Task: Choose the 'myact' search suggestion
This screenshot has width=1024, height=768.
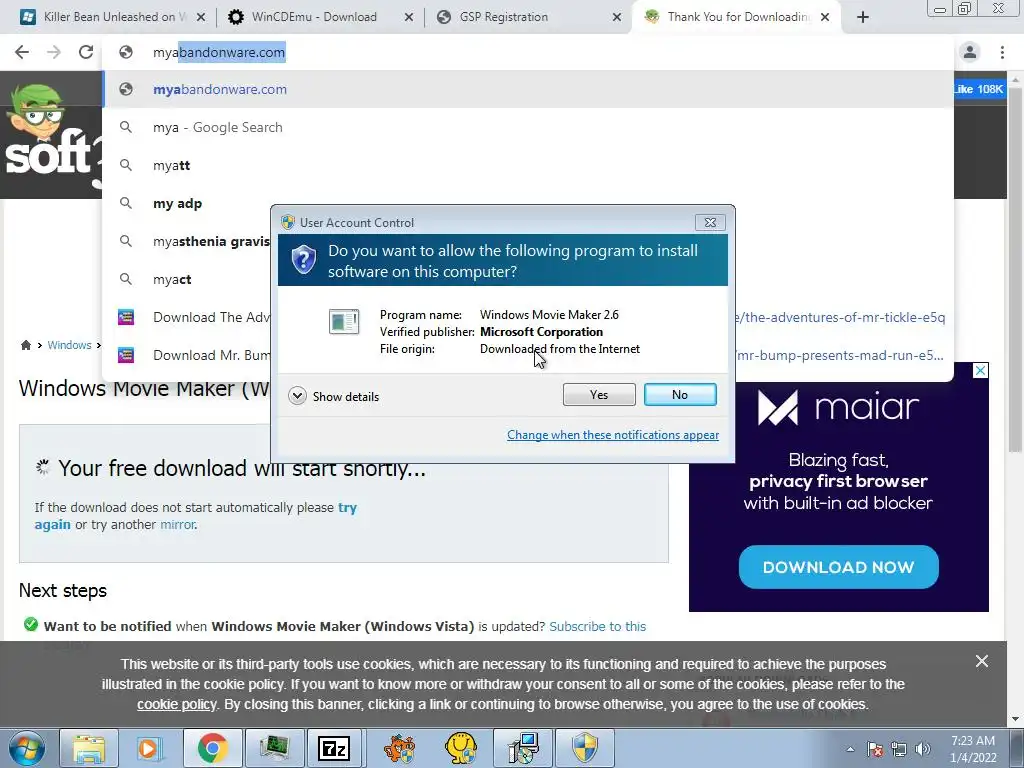Action: coord(186,279)
